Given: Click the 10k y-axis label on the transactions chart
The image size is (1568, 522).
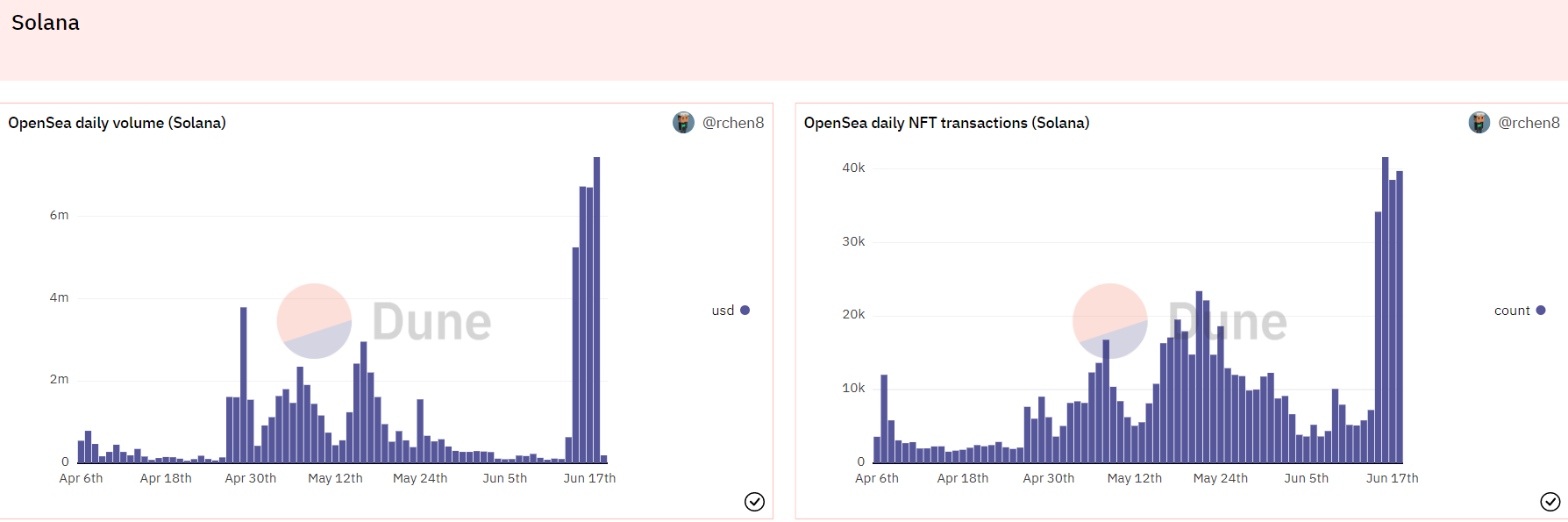Looking at the screenshot, I should [853, 388].
